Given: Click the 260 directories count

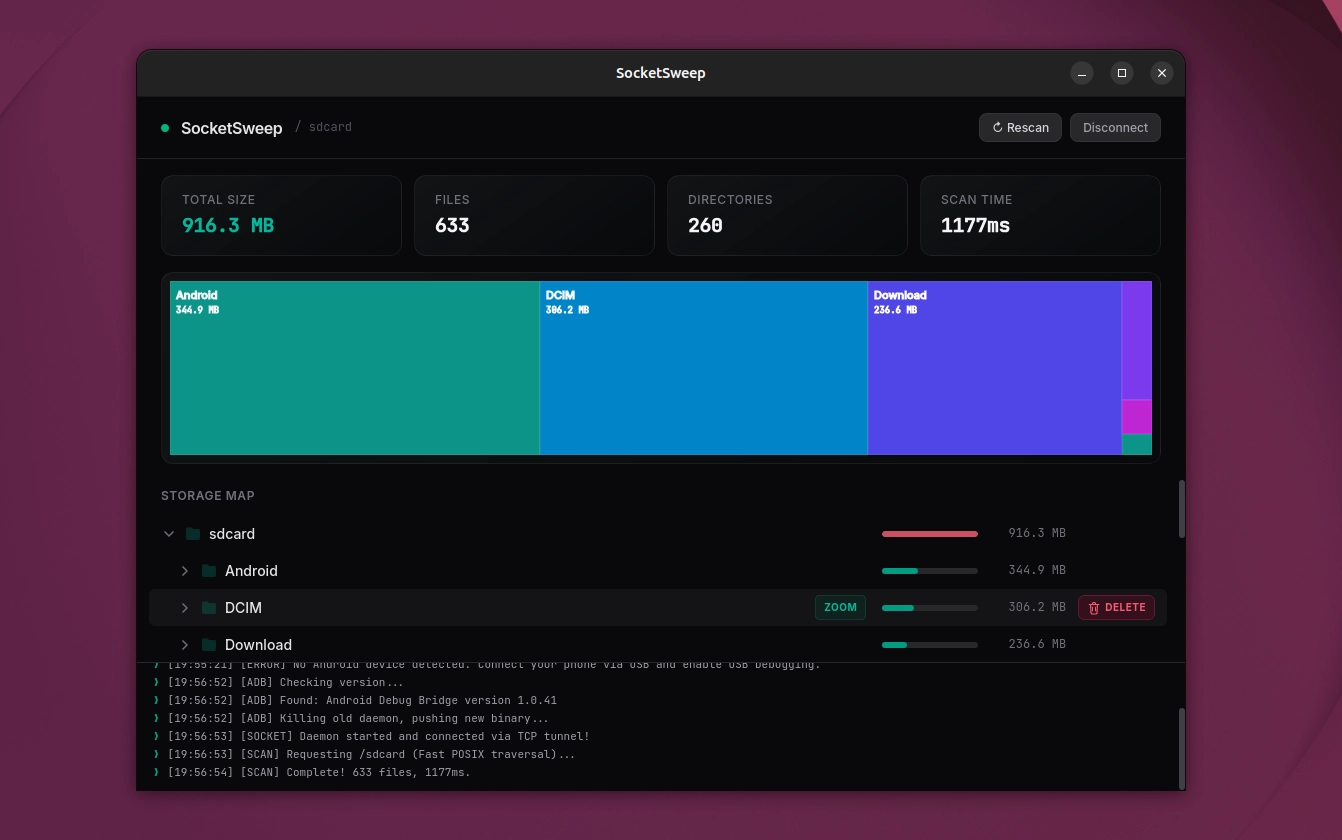Looking at the screenshot, I should [x=705, y=226].
